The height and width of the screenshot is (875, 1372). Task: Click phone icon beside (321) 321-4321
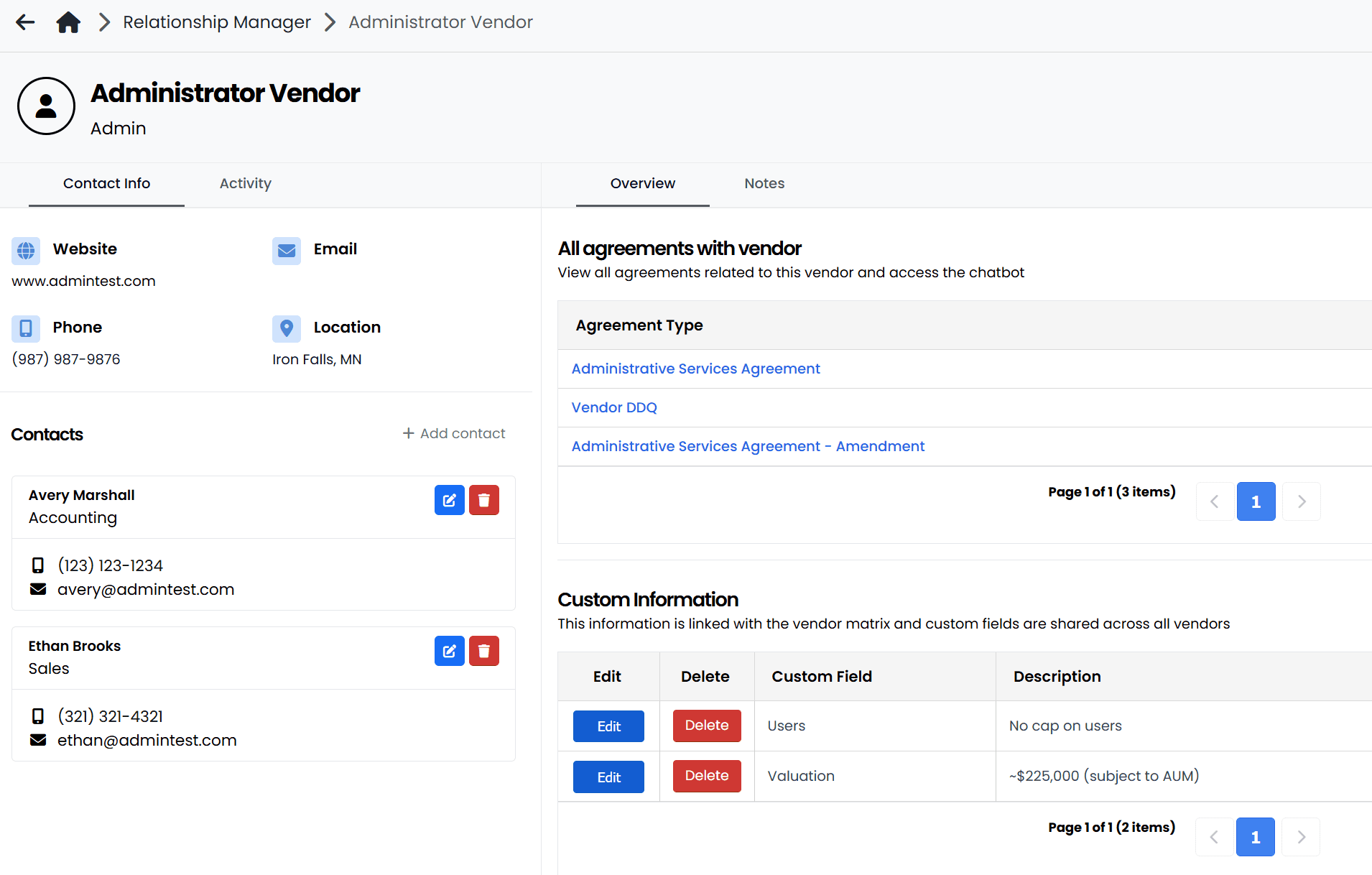(38, 716)
